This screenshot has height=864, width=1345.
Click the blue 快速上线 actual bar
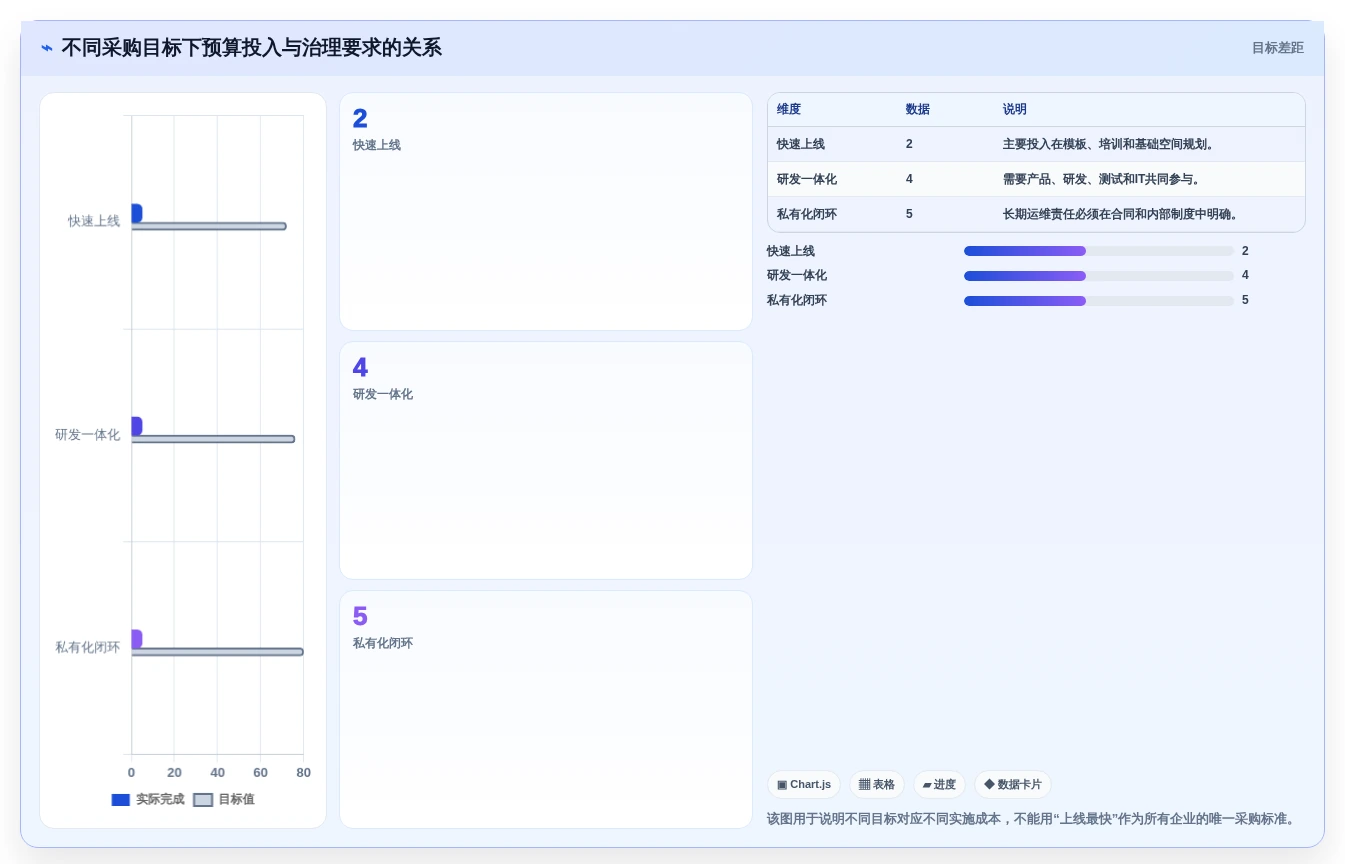136,213
